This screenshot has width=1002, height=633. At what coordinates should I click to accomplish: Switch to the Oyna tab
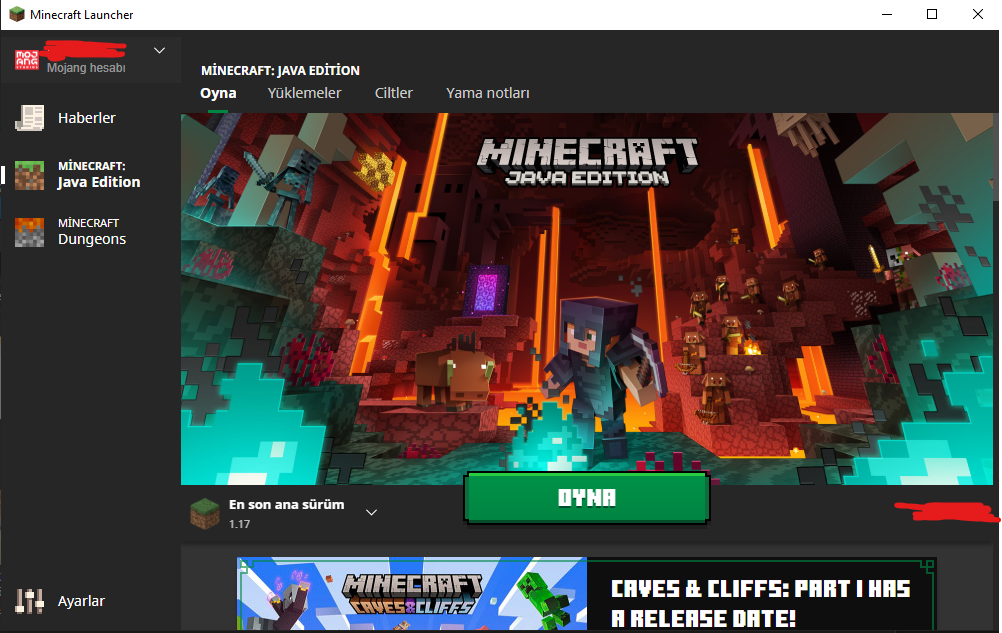218,93
